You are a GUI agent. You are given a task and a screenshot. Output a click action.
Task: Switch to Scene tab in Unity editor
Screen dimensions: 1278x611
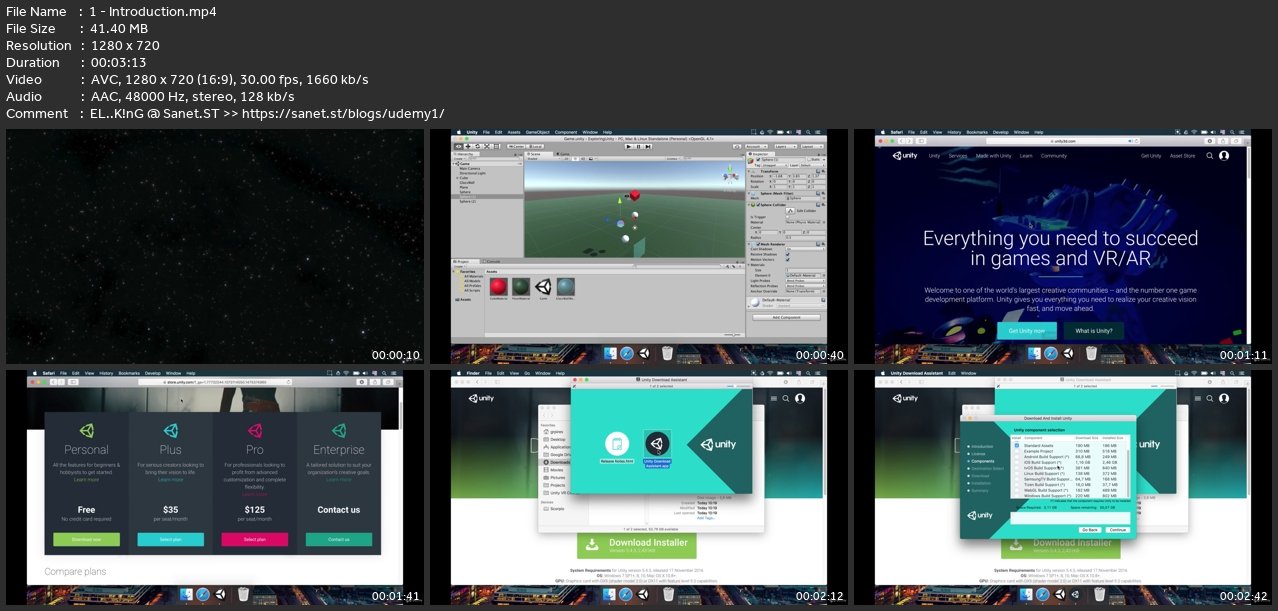537,154
